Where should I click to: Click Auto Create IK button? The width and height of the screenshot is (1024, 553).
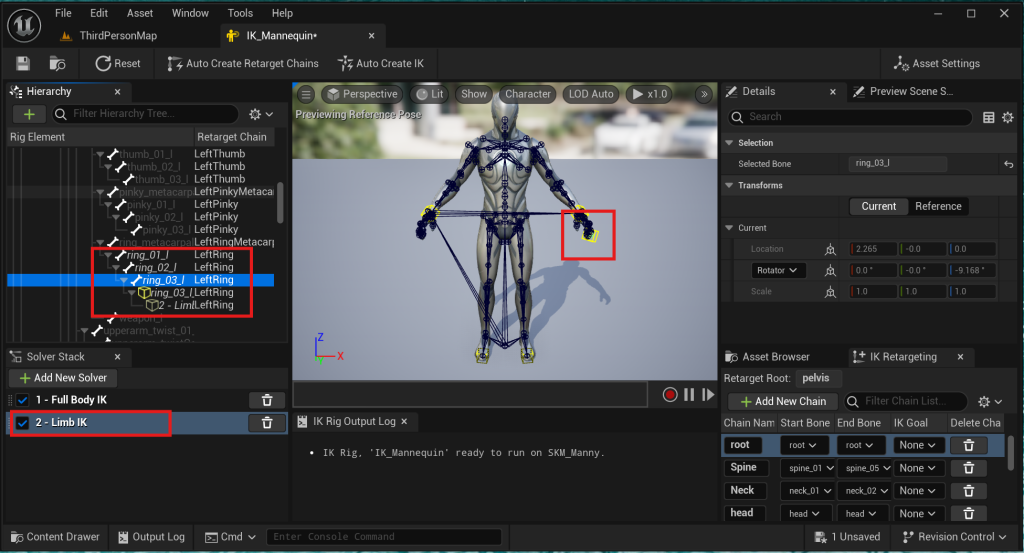(381, 63)
